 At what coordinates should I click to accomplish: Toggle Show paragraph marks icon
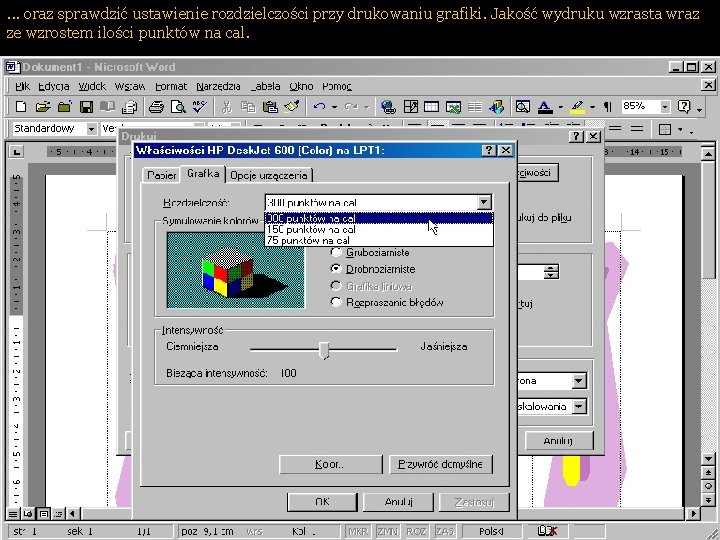click(608, 107)
